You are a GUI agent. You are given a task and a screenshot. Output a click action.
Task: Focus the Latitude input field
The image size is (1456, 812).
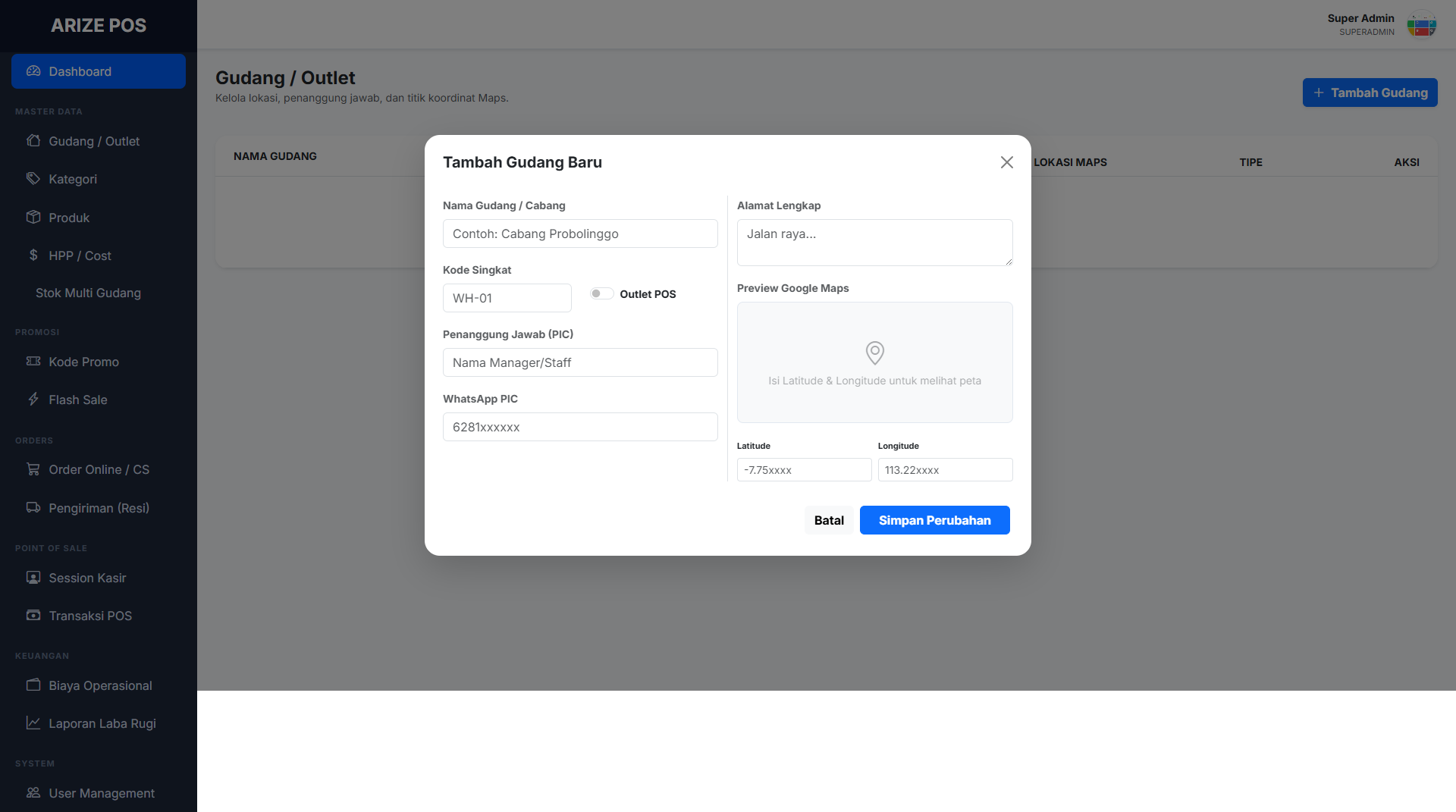tap(804, 470)
